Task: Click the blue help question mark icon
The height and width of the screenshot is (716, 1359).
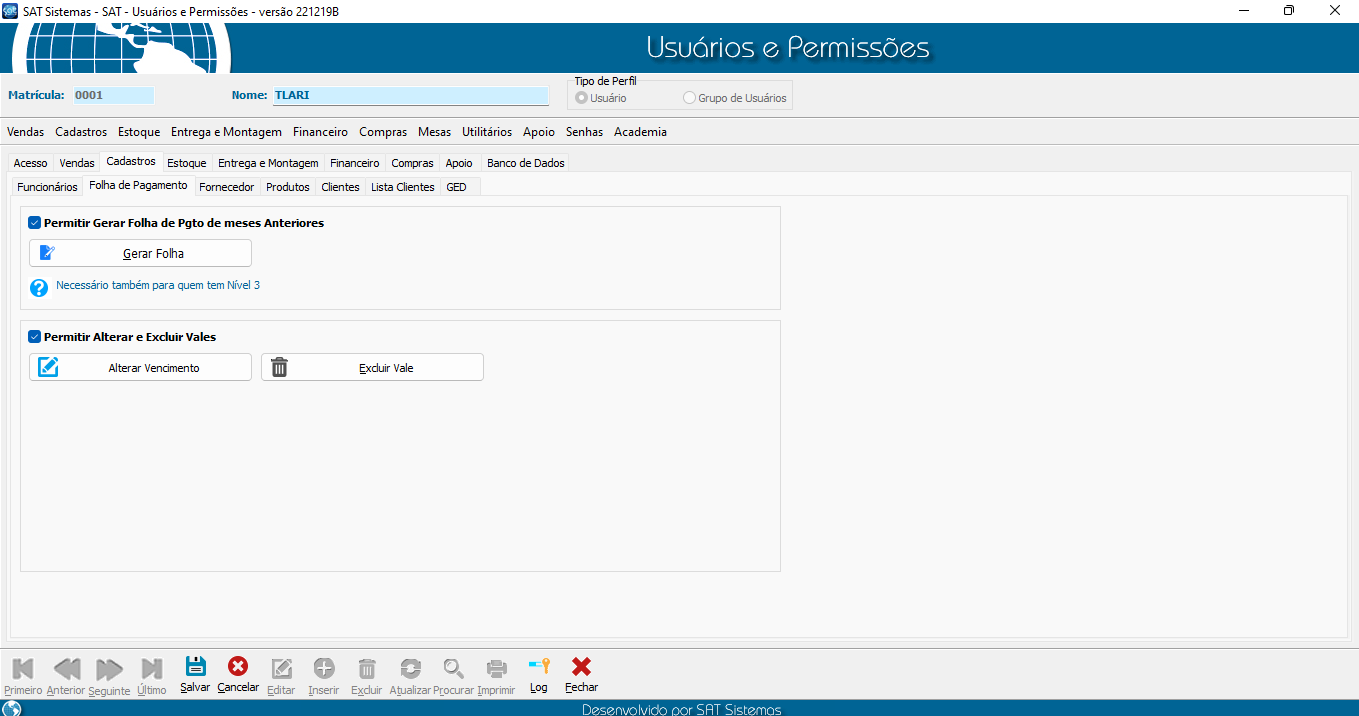Action: (x=39, y=287)
